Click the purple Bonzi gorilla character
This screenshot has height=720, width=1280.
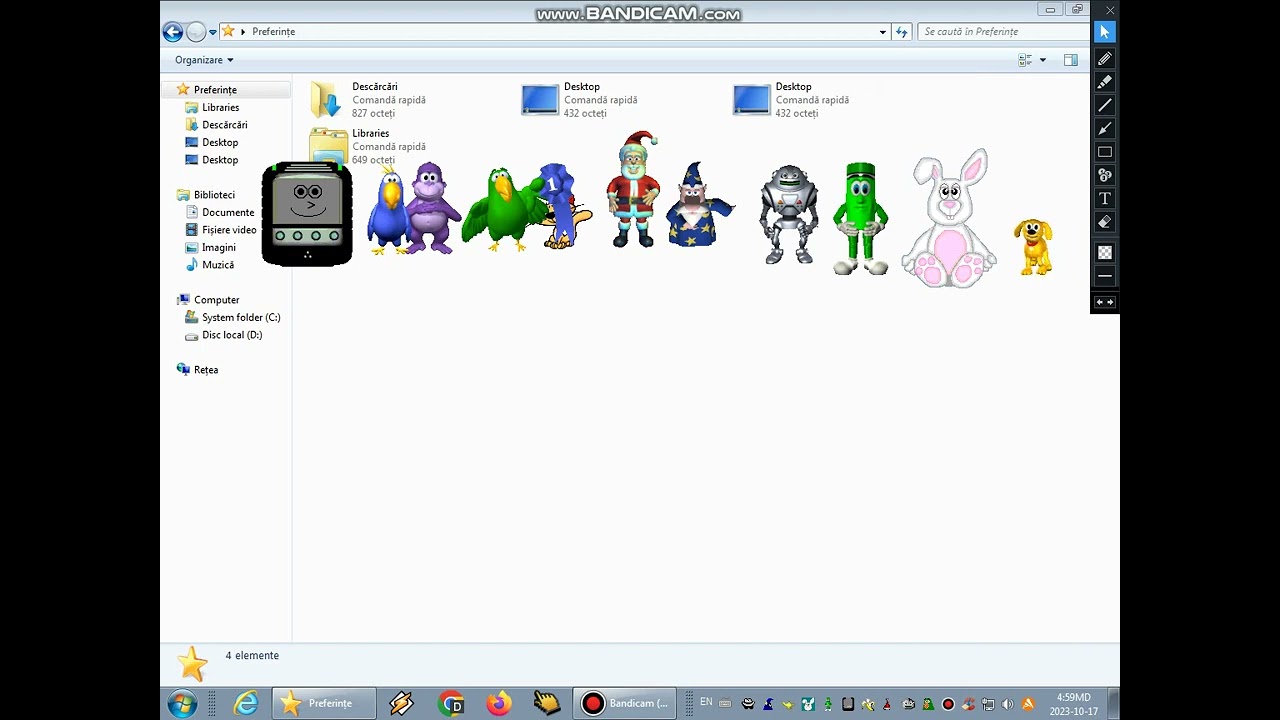[432, 207]
